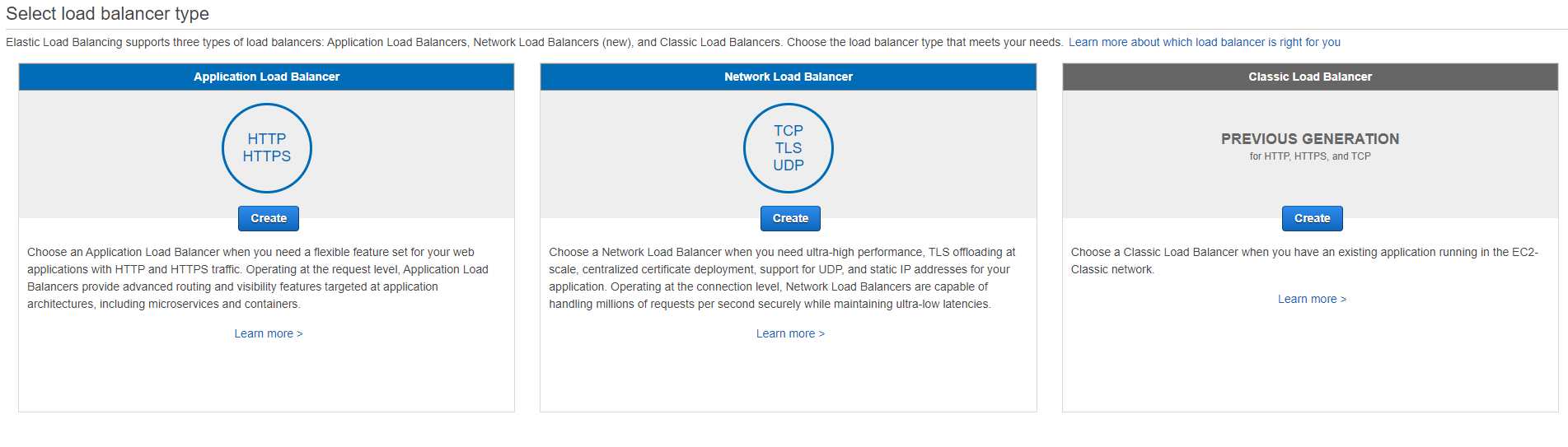1568x447 pixels.
Task: Click the Application Load Balancer blue header
Action: click(266, 77)
